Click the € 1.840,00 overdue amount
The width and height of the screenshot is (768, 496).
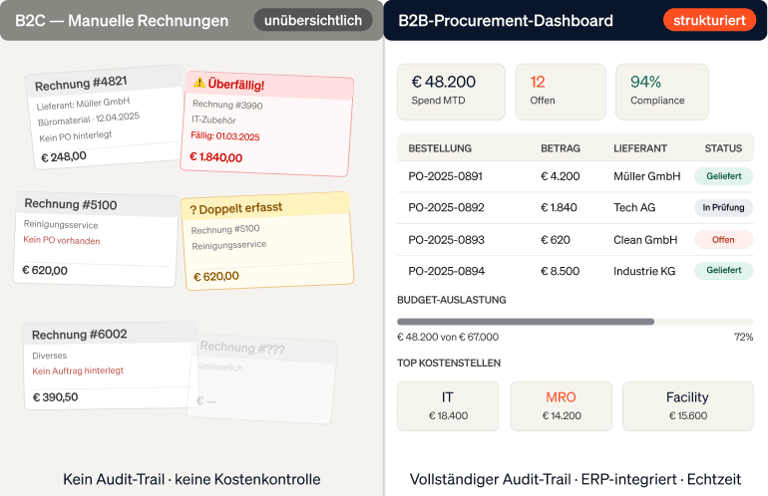pos(216,157)
